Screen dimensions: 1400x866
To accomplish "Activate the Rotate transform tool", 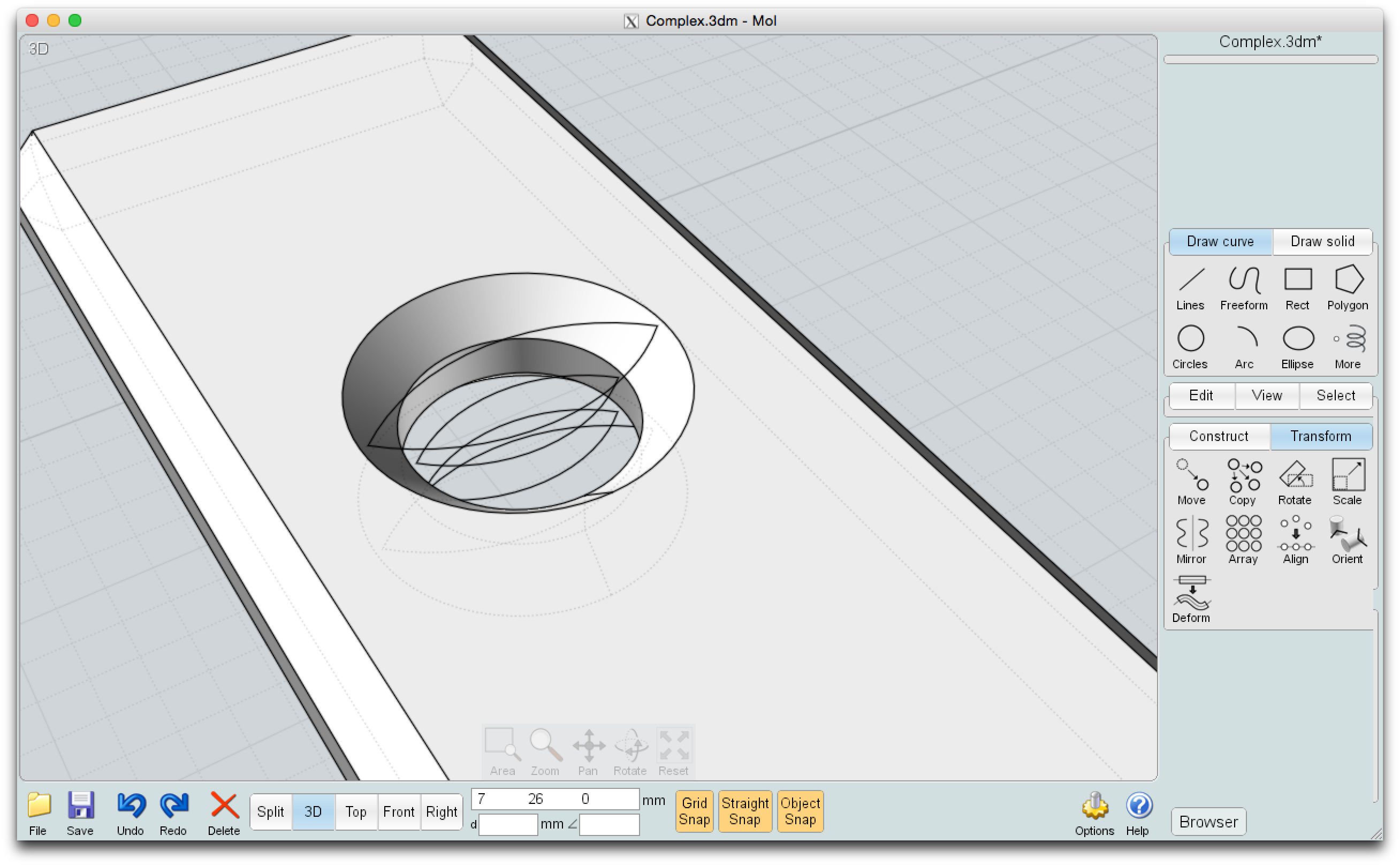I will [x=1295, y=483].
